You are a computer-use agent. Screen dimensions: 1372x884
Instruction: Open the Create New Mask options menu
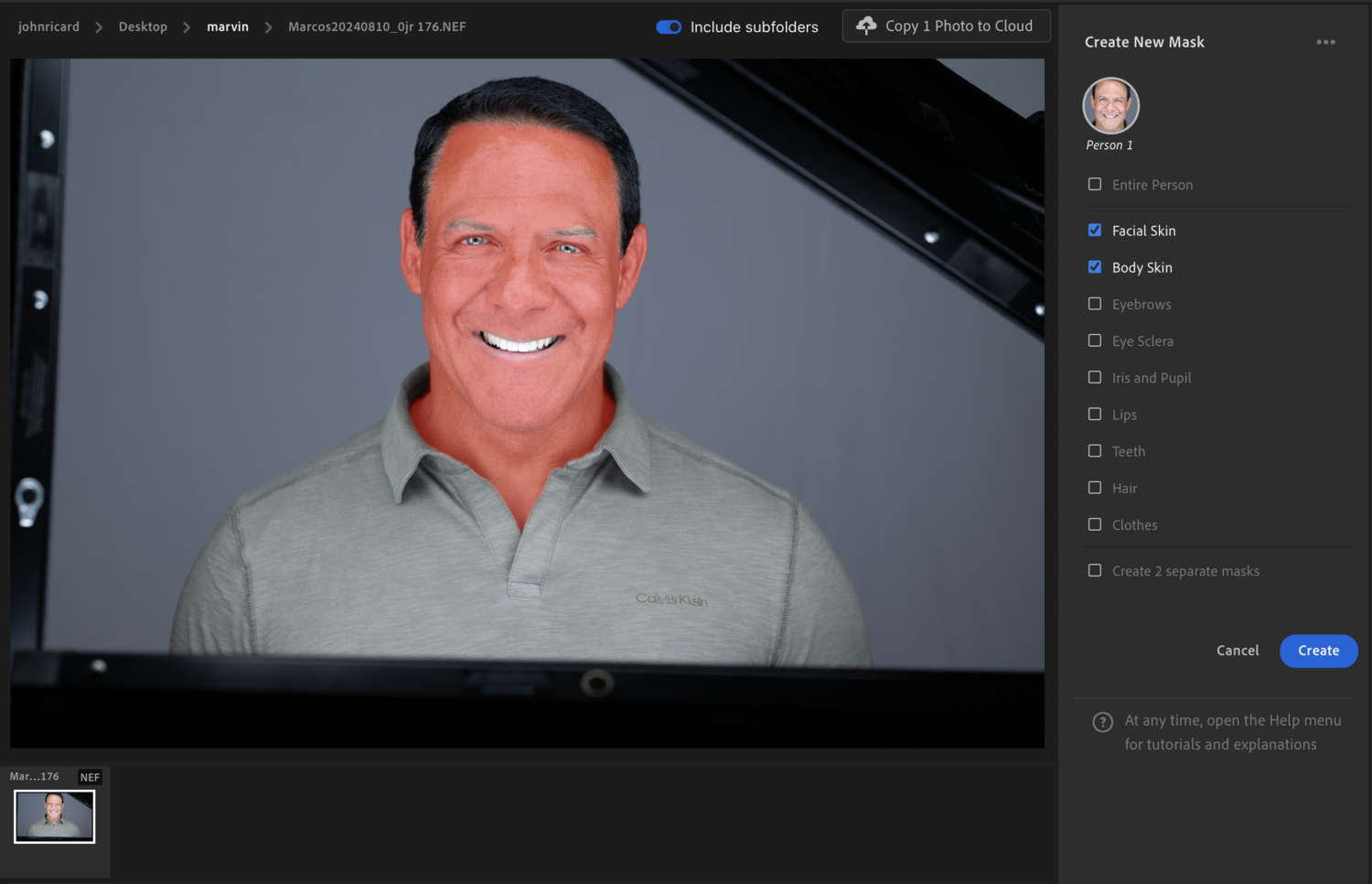tap(1325, 41)
